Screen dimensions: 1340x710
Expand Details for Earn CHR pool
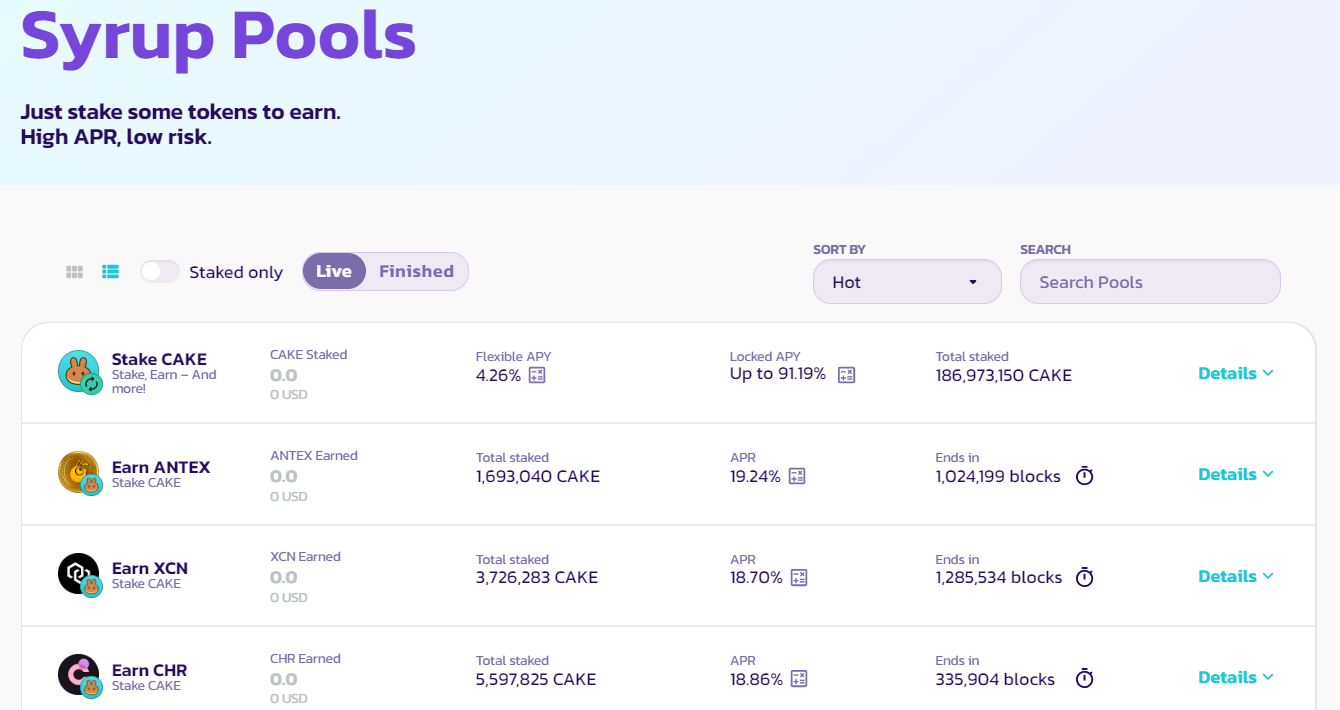pos(1236,677)
